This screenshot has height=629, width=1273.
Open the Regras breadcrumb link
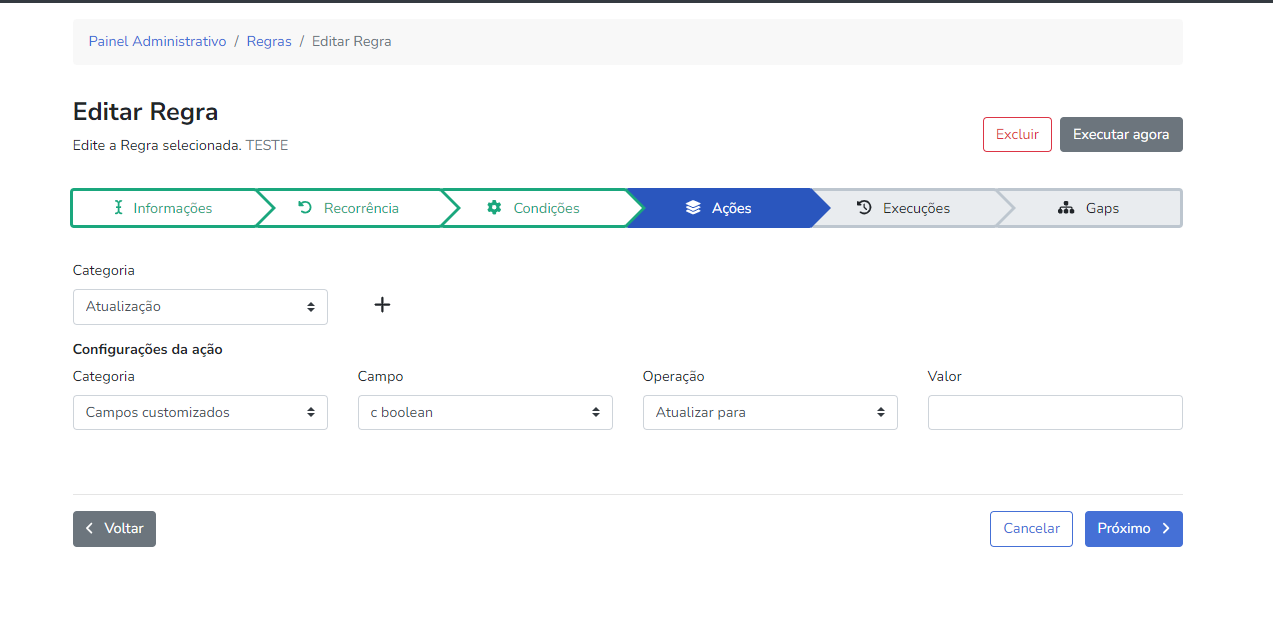(269, 42)
